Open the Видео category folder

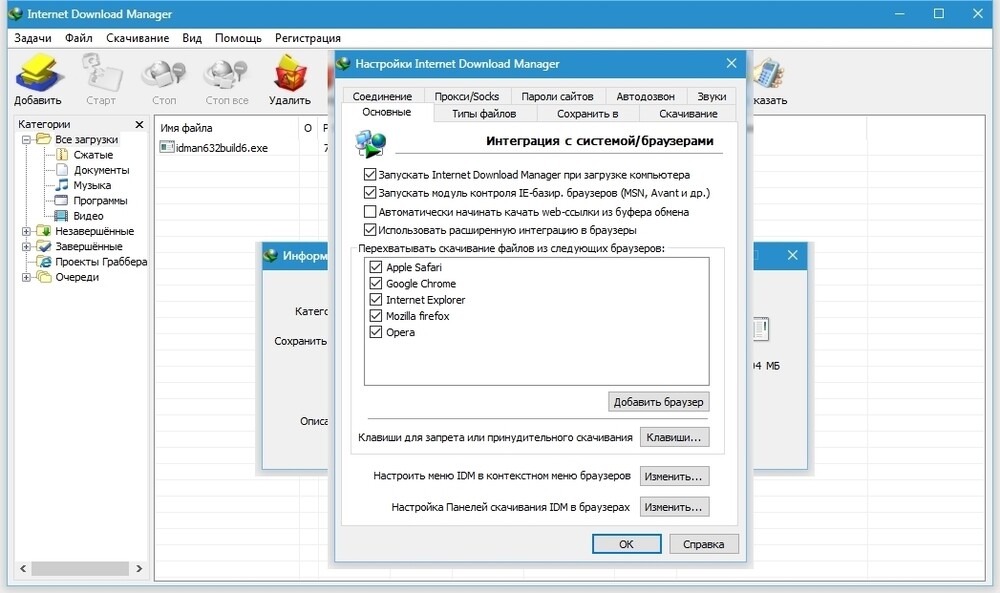(x=62, y=216)
